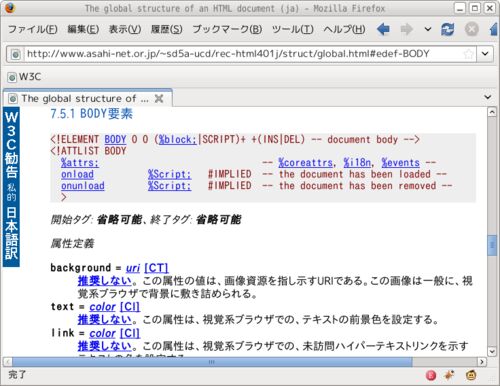The height and width of the screenshot is (386, 500).
Task: Click the Forward navigation arrow
Action: point(406,29)
